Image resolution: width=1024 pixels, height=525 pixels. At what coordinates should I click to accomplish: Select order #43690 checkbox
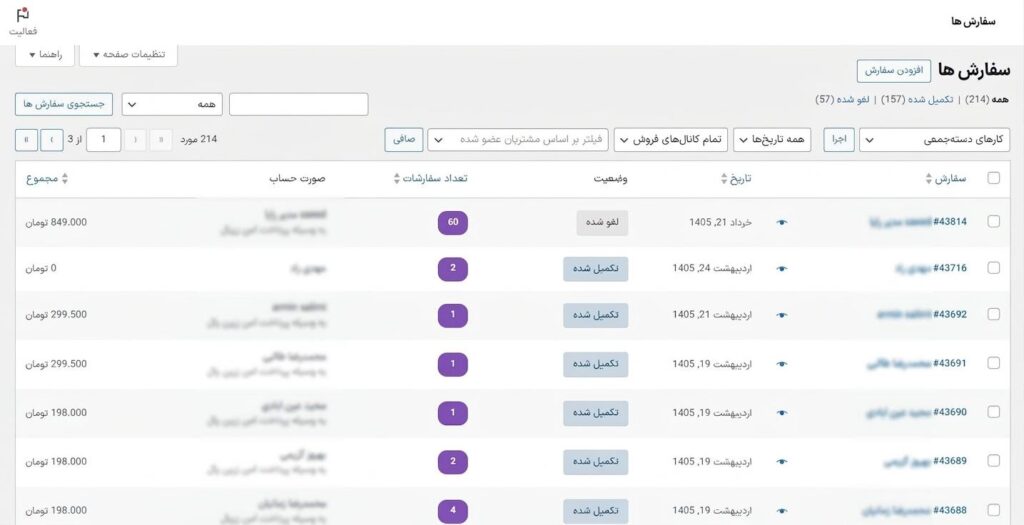tap(993, 412)
